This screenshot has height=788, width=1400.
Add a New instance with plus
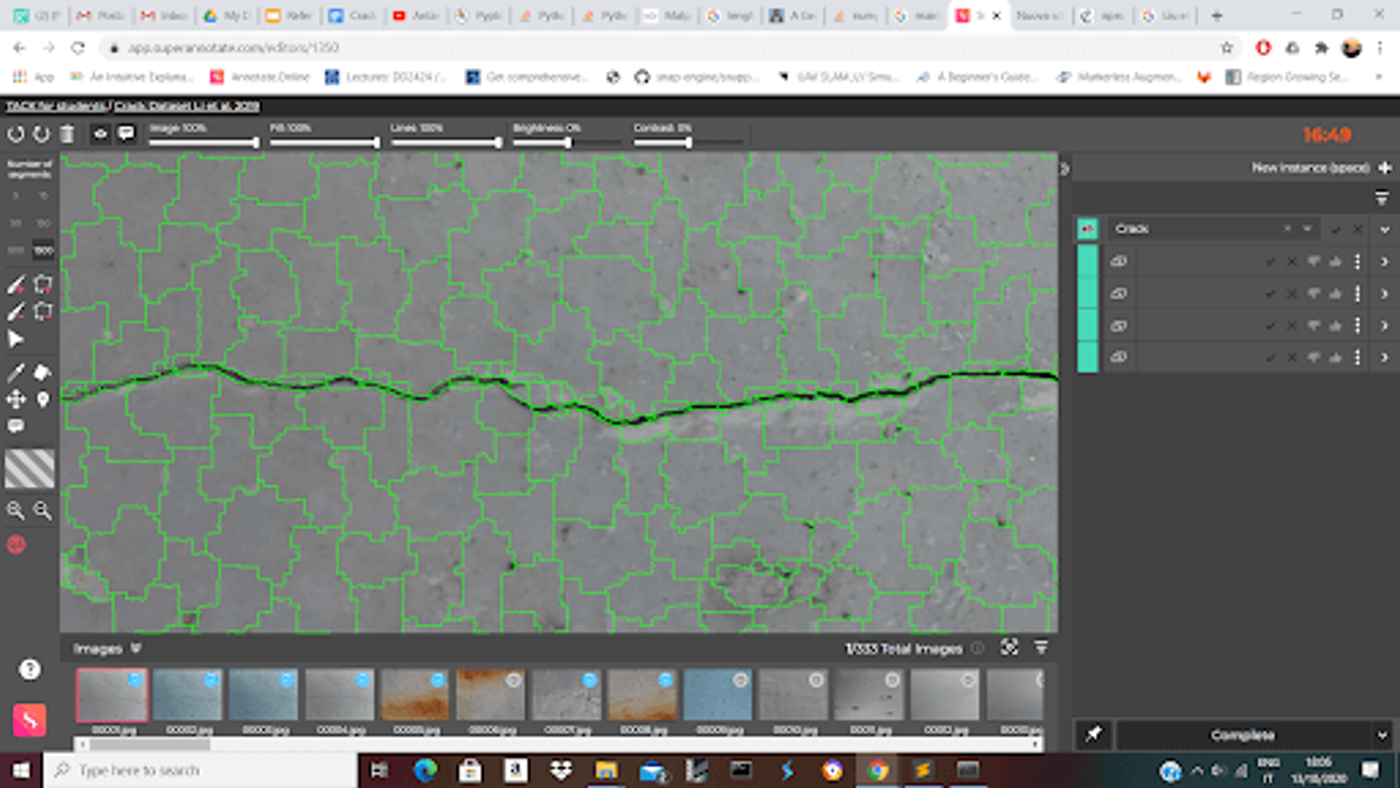(x=1385, y=168)
